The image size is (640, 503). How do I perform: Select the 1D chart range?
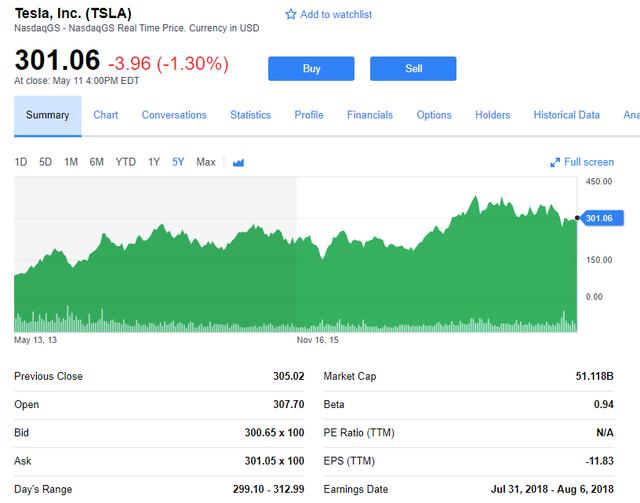click(x=21, y=162)
